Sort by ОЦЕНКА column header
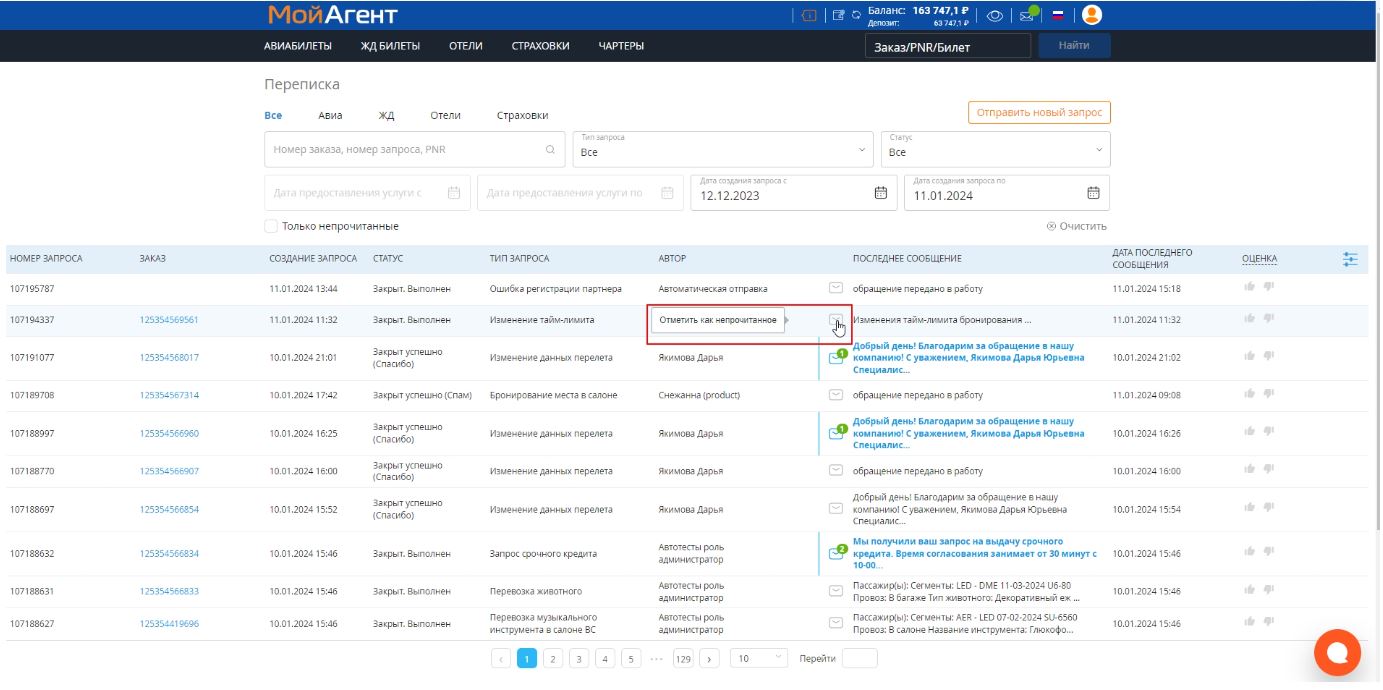 click(1259, 259)
